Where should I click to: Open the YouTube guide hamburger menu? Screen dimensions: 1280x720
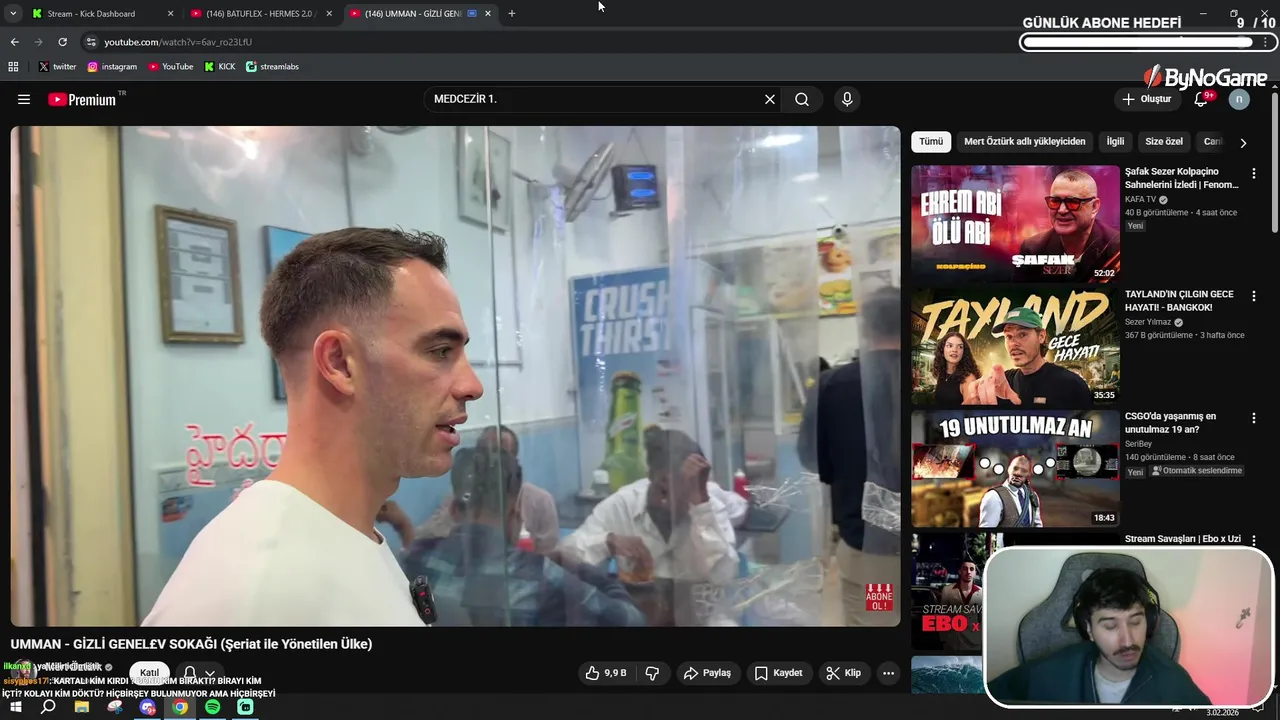[x=24, y=99]
